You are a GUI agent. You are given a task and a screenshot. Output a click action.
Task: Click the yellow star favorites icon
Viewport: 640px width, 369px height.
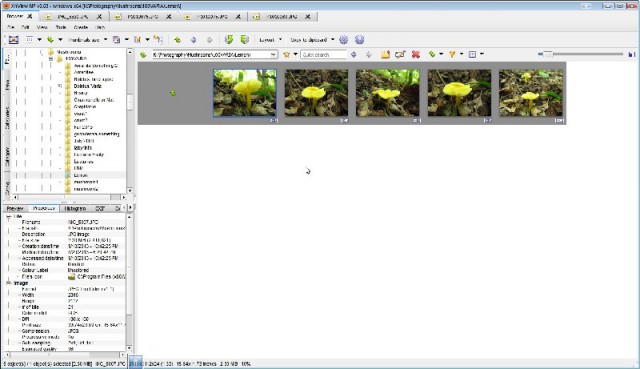(x=287, y=54)
